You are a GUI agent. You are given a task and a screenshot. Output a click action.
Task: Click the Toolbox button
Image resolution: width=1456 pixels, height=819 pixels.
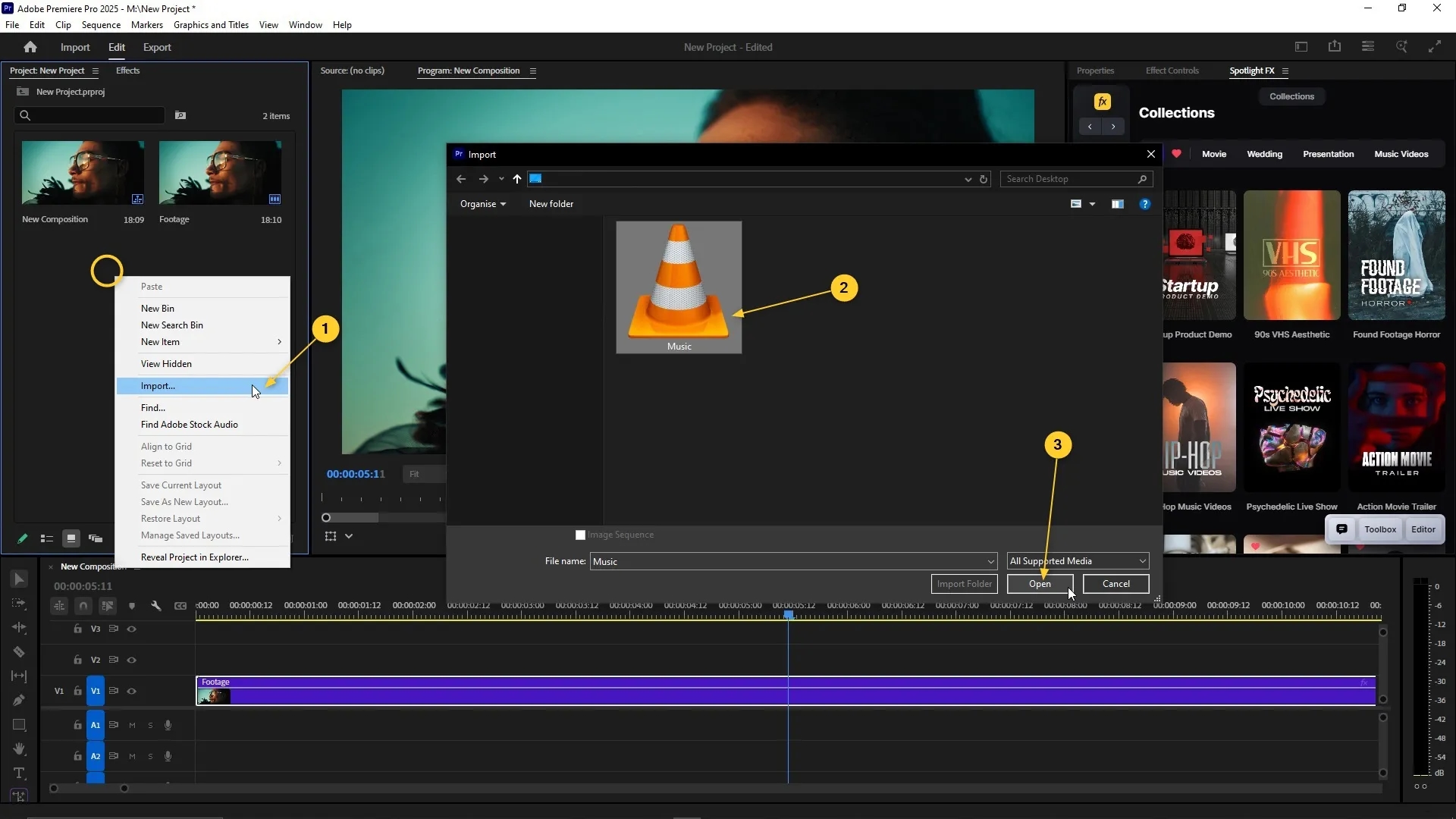click(x=1380, y=529)
